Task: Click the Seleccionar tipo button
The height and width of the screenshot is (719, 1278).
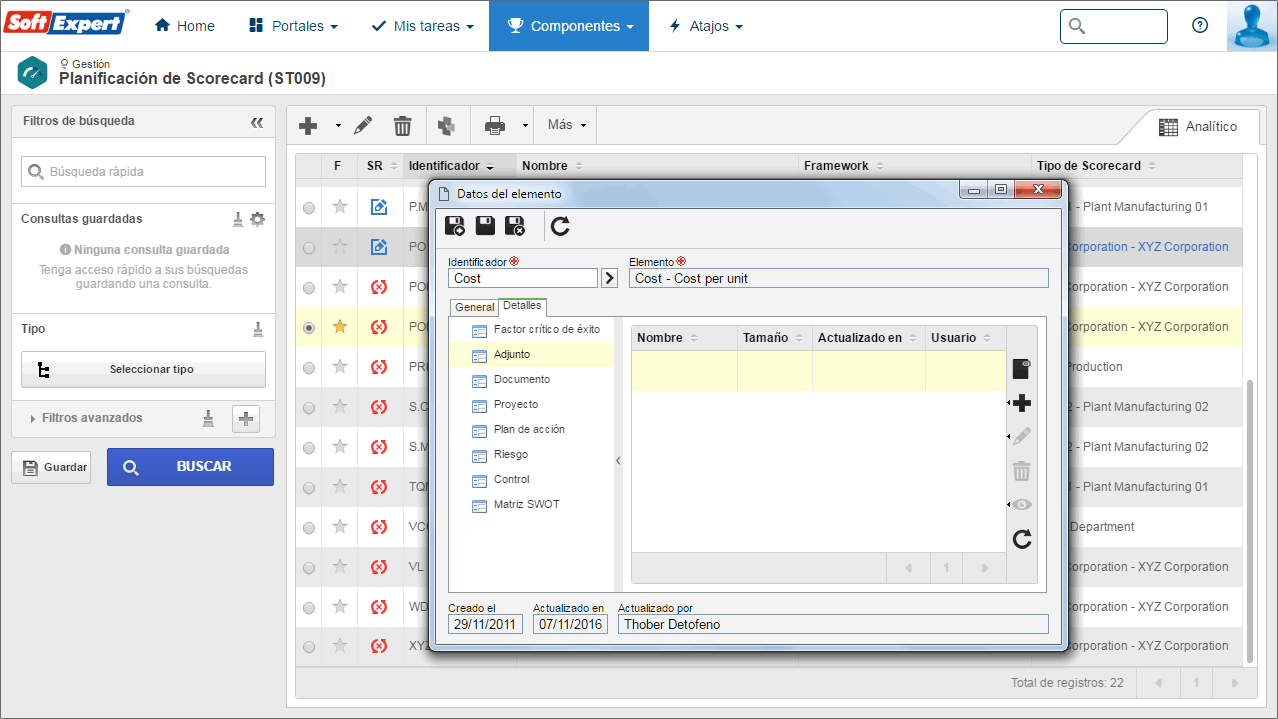Action: (x=143, y=369)
